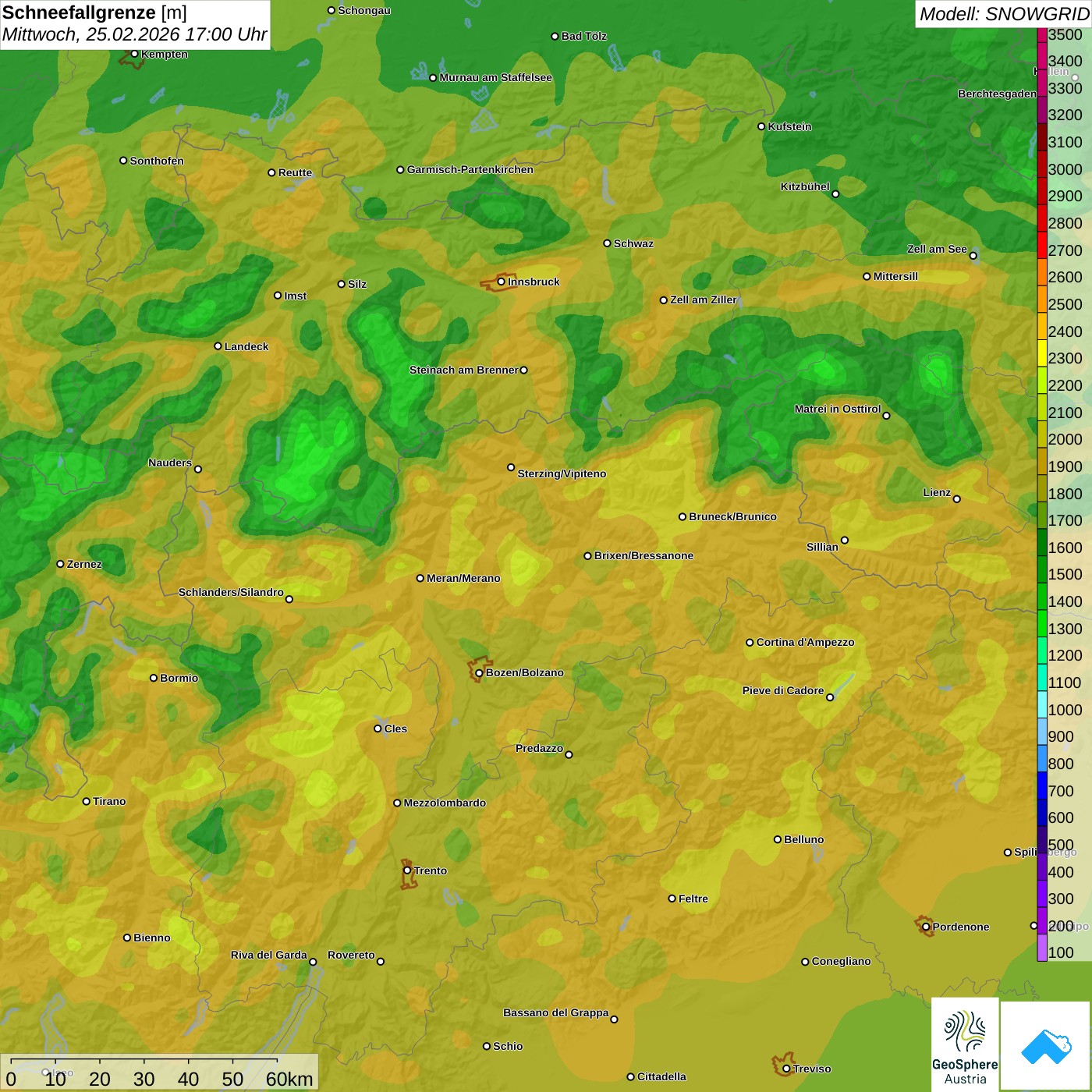Click the Mittersill location dot

coord(867,276)
